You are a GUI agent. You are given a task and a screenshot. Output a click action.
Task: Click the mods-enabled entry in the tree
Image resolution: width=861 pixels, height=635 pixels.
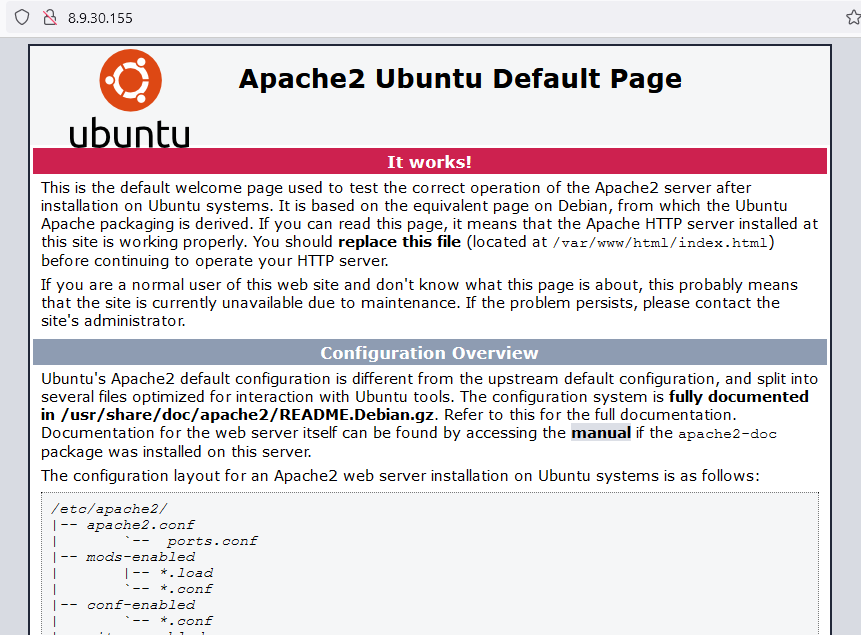[141, 557]
